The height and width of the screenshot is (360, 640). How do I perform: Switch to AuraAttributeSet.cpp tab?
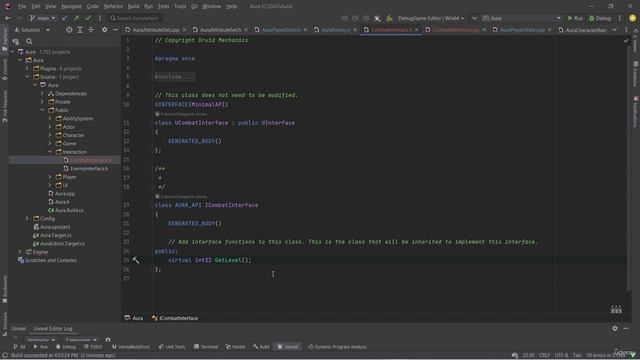click(156, 30)
